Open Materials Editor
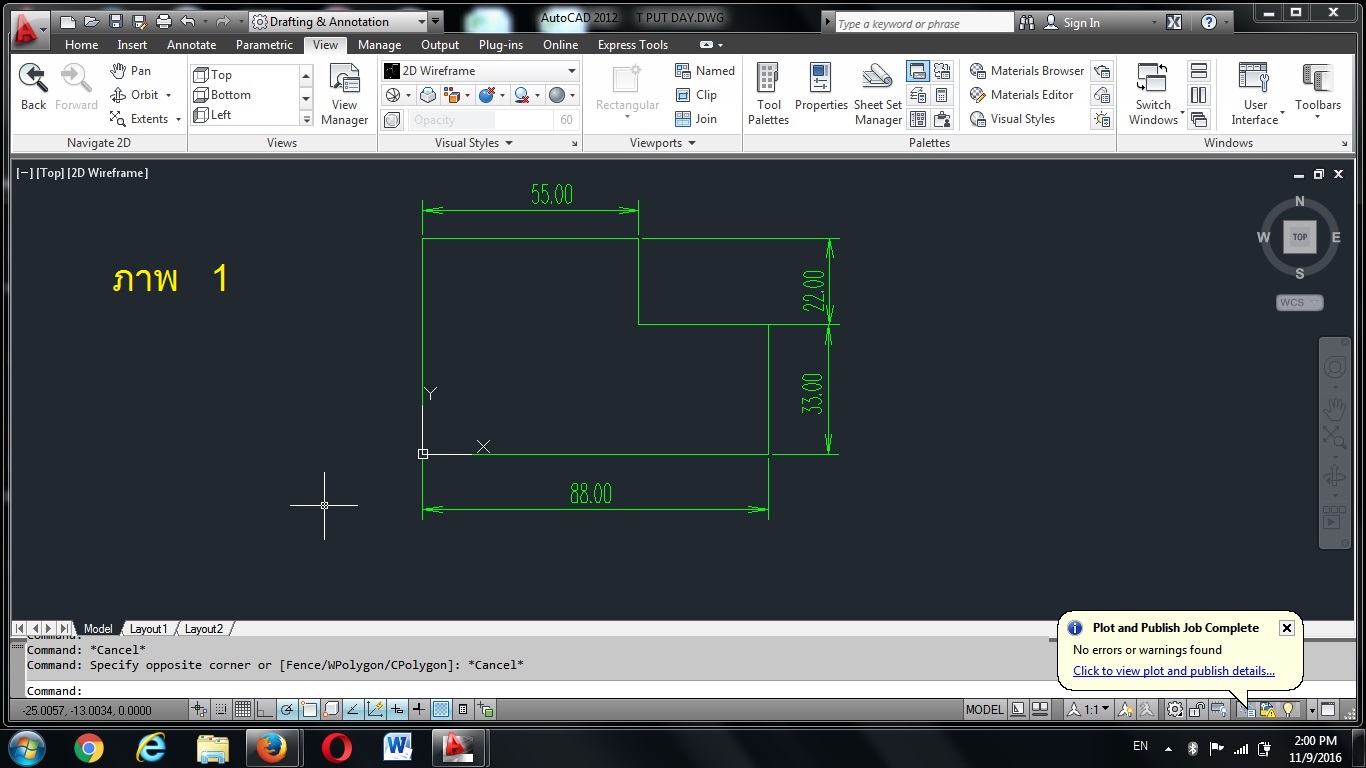Viewport: 1366px width, 768px height. pos(1021,95)
